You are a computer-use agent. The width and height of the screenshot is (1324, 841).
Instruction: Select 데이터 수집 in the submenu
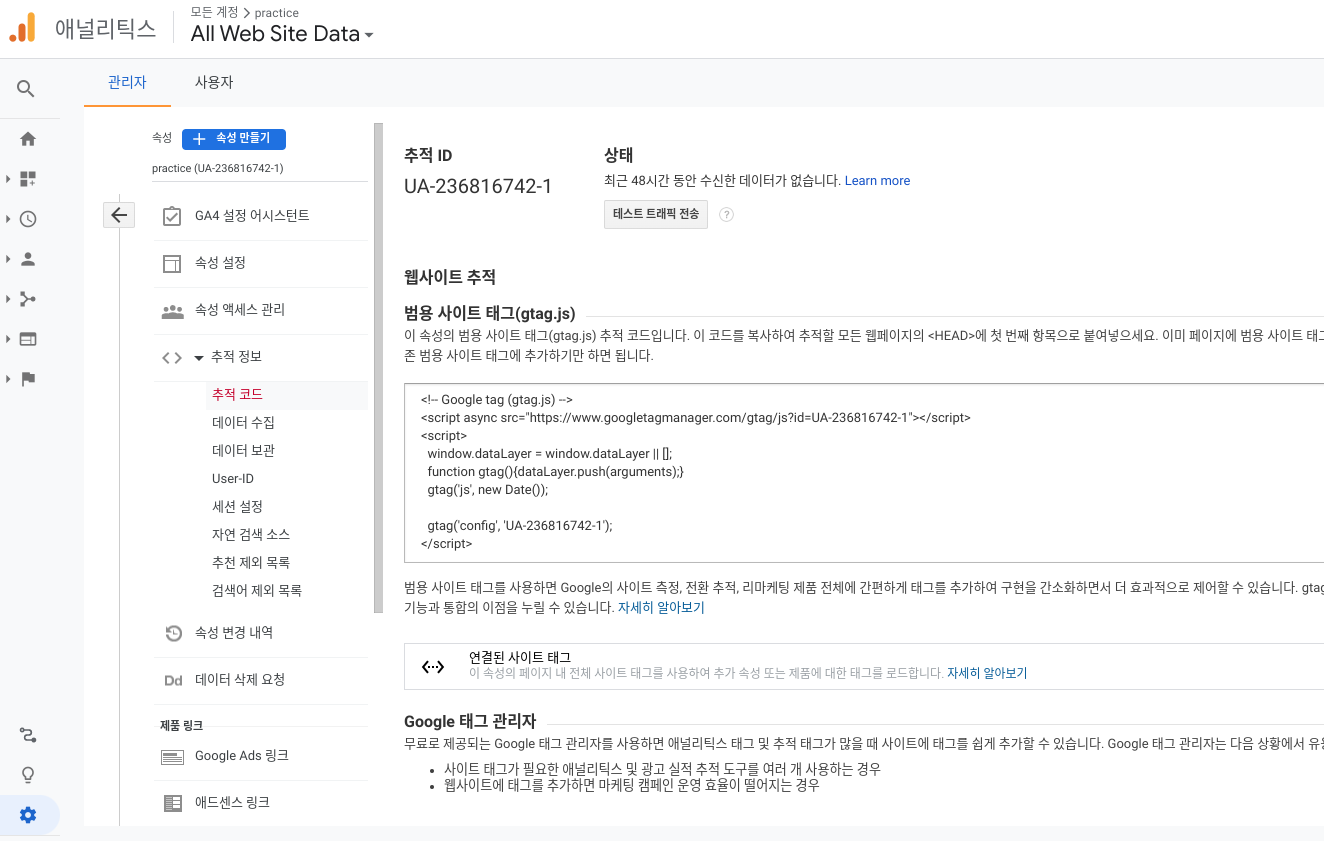(x=243, y=423)
